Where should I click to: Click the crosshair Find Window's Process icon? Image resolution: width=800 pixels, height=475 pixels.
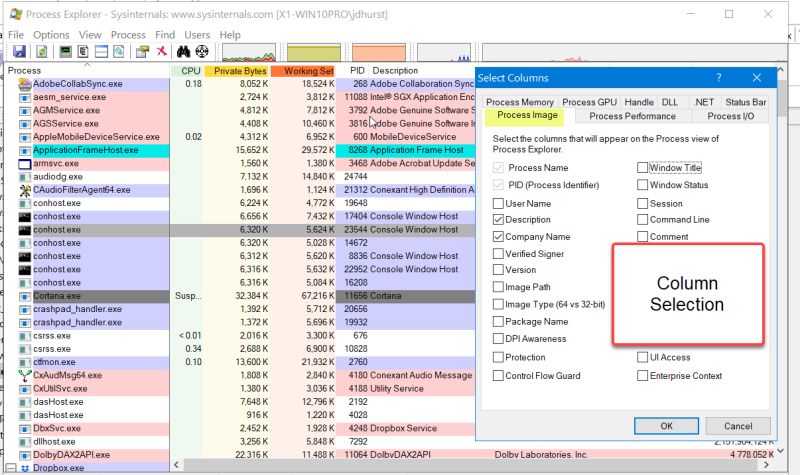coord(202,52)
